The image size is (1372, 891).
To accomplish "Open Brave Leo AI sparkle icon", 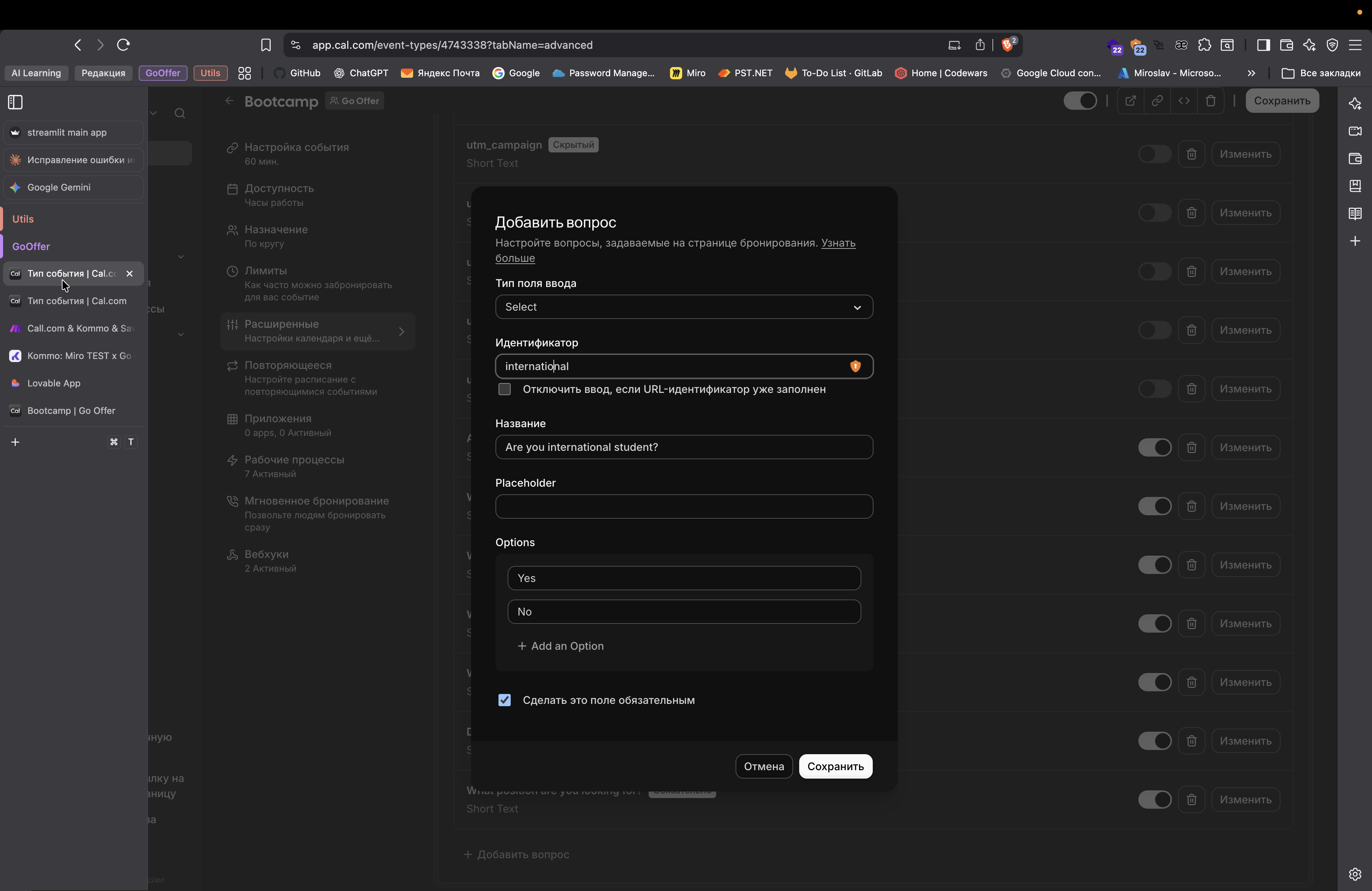I will (1309, 45).
